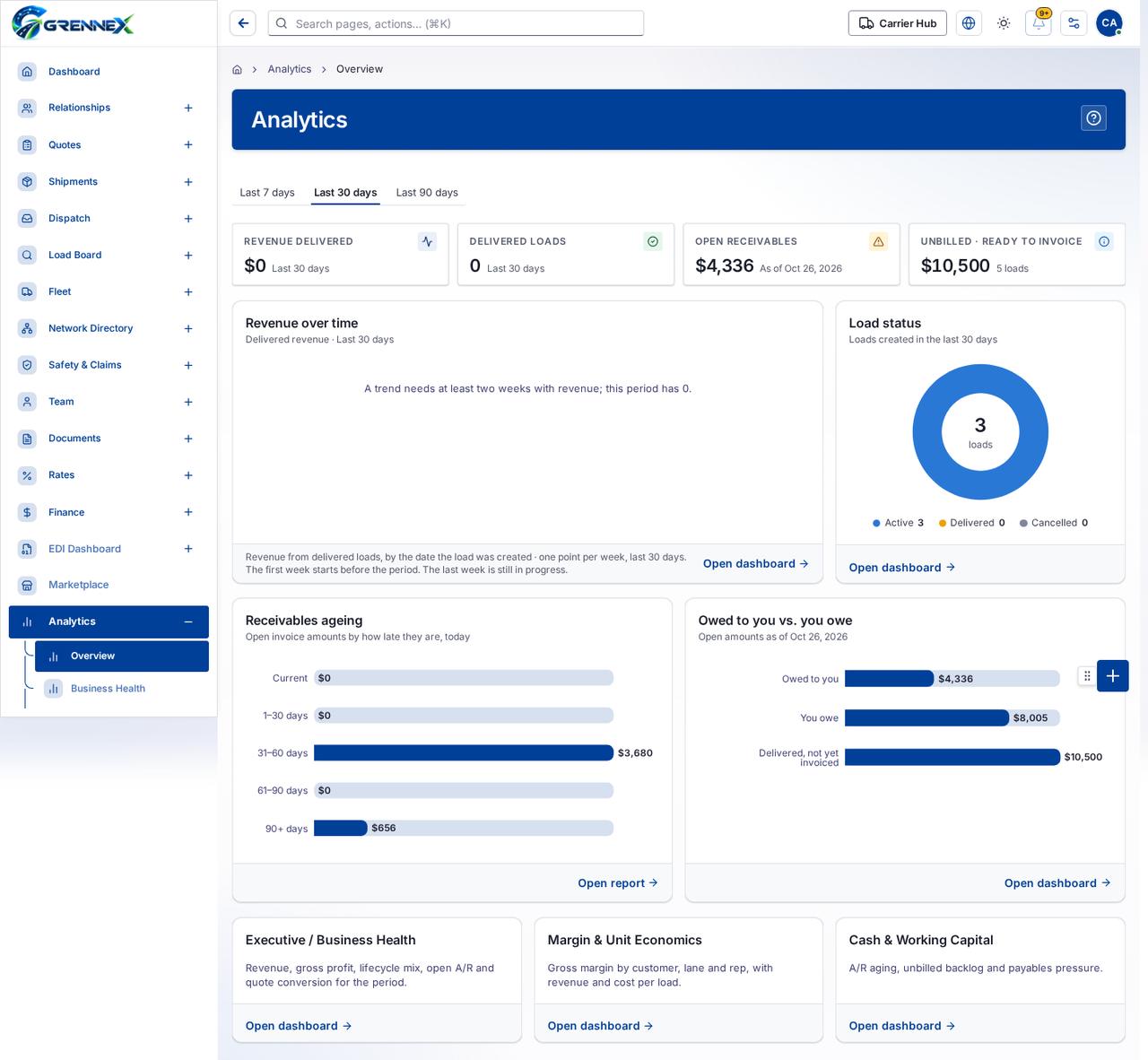Click the globe language icon
1148x1060 pixels.
(969, 23)
